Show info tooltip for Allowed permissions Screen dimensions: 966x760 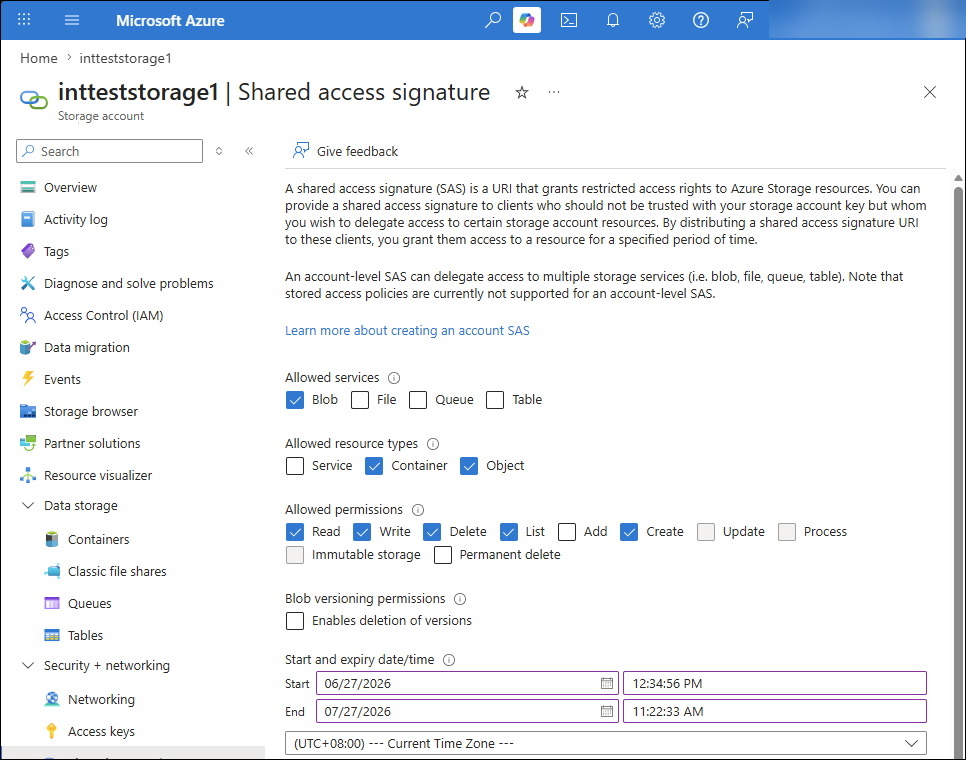(x=418, y=509)
